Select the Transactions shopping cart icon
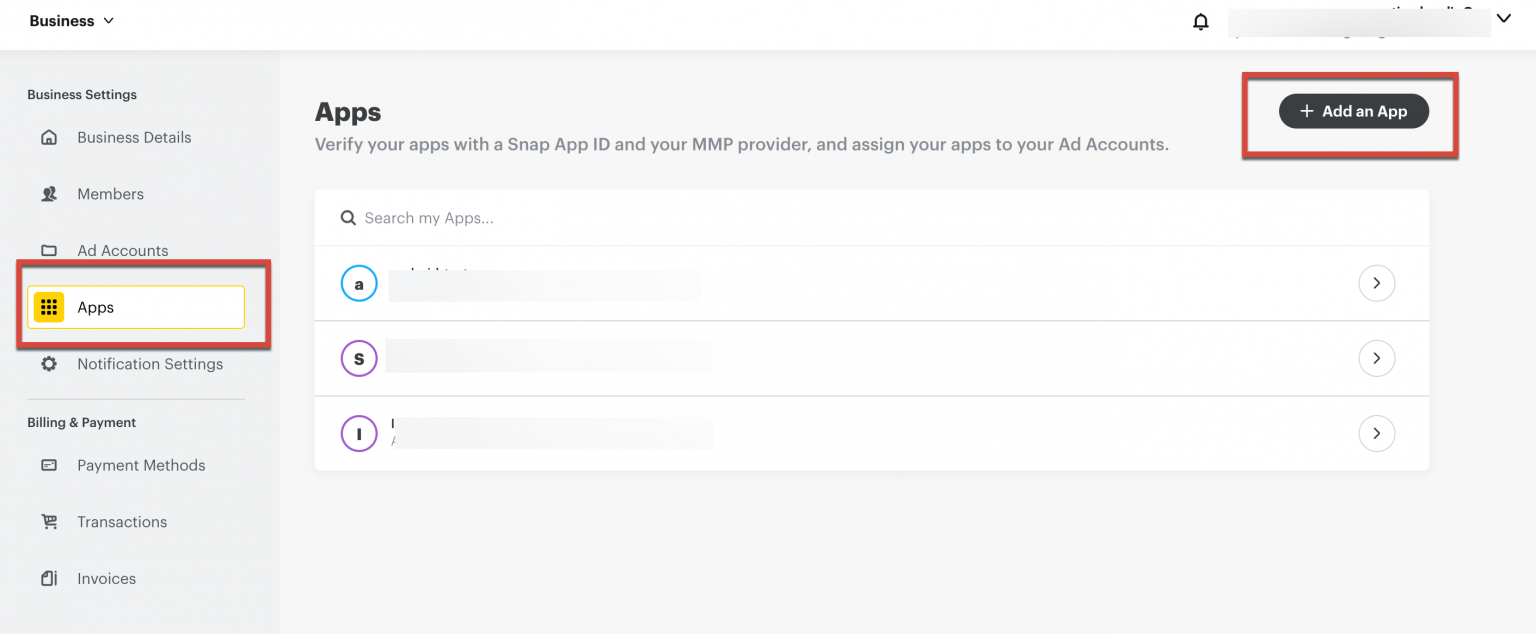The width and height of the screenshot is (1536, 634). click(x=49, y=521)
